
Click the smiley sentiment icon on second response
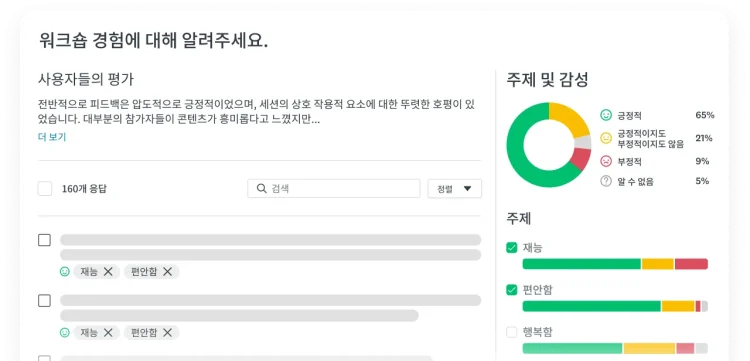point(65,332)
